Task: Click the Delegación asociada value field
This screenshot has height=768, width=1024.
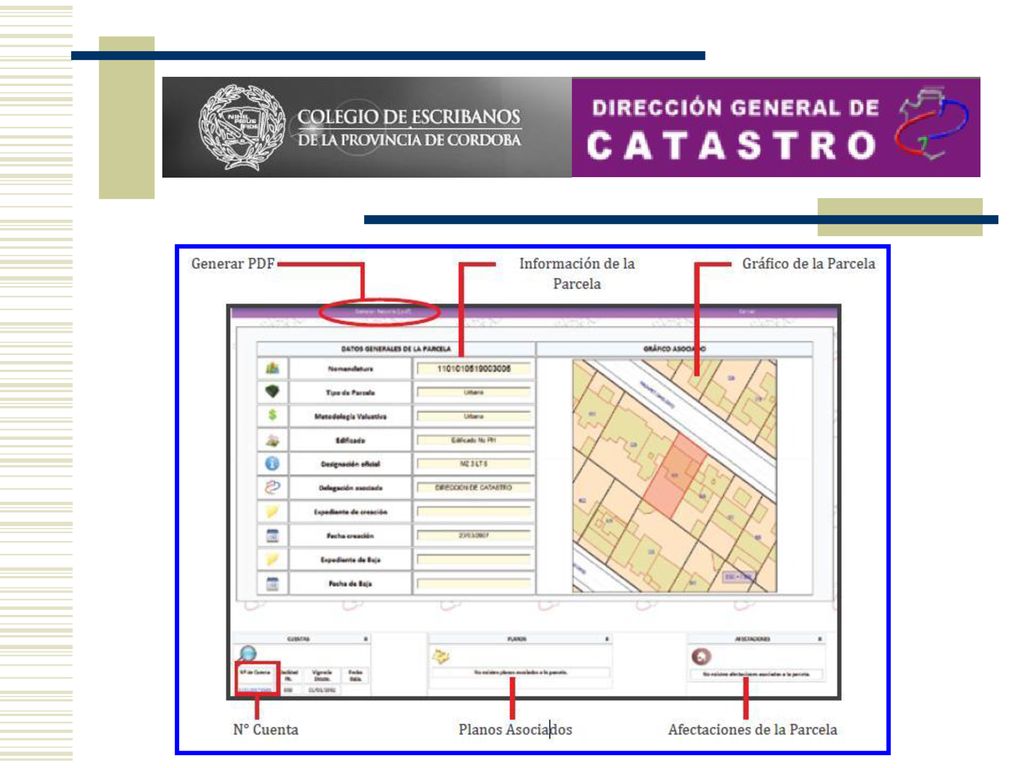Action: [473, 488]
